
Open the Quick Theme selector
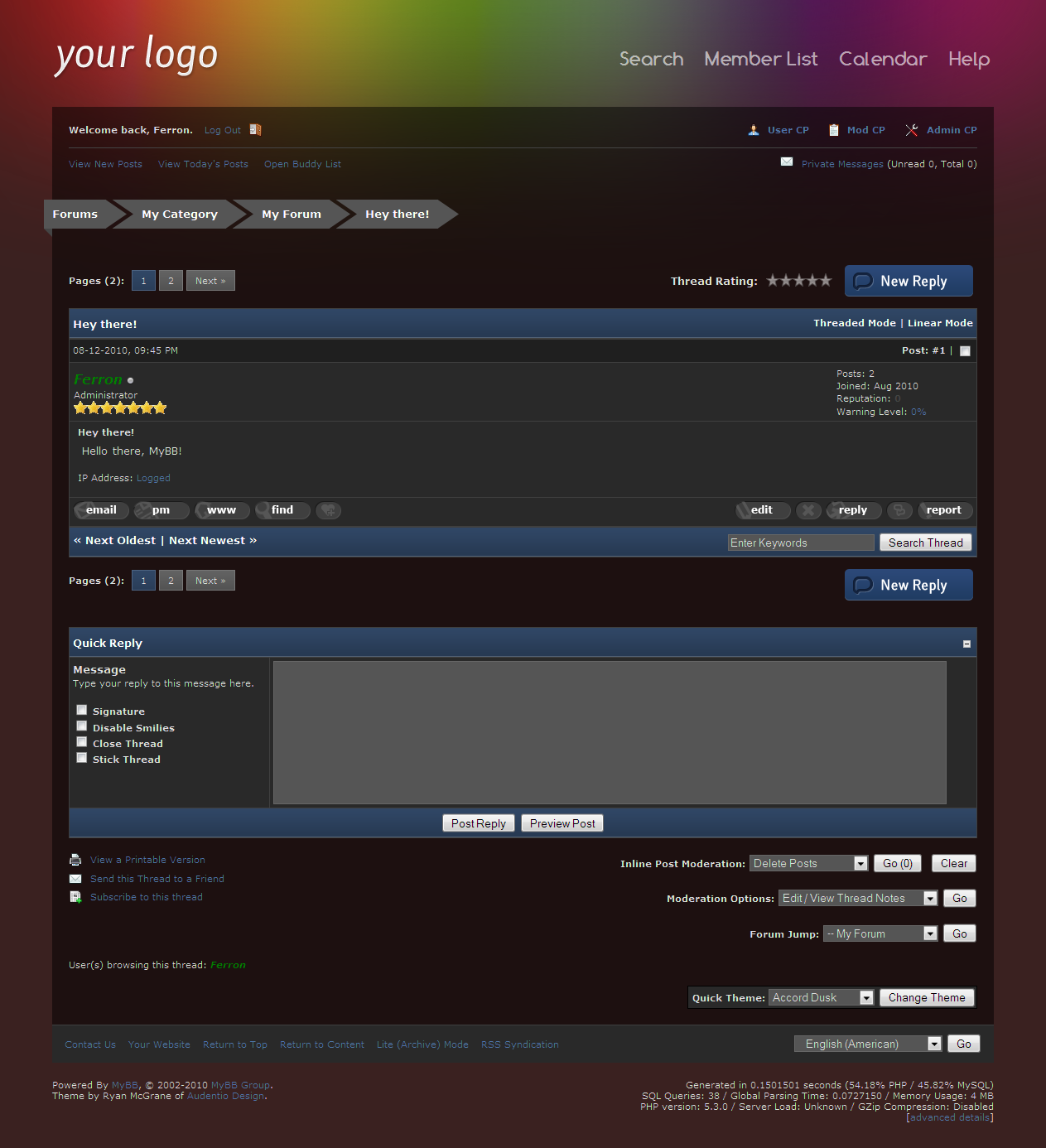[821, 998]
